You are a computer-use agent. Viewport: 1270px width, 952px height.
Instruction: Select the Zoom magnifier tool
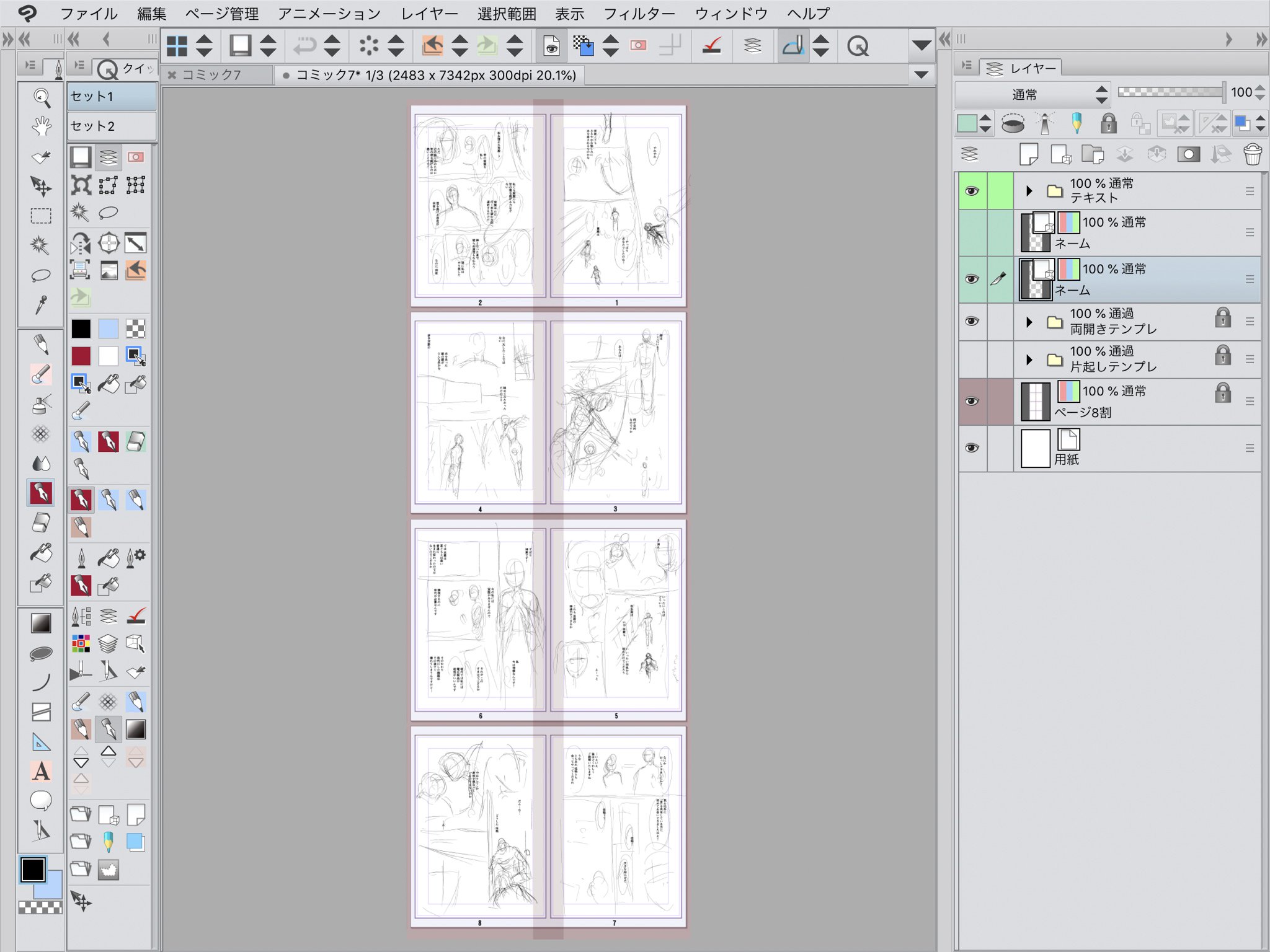41,97
